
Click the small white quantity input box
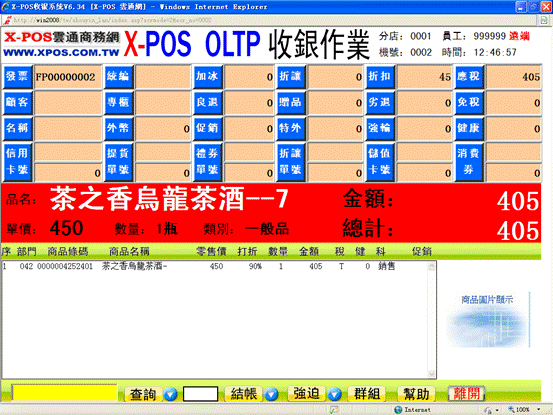tap(200, 393)
